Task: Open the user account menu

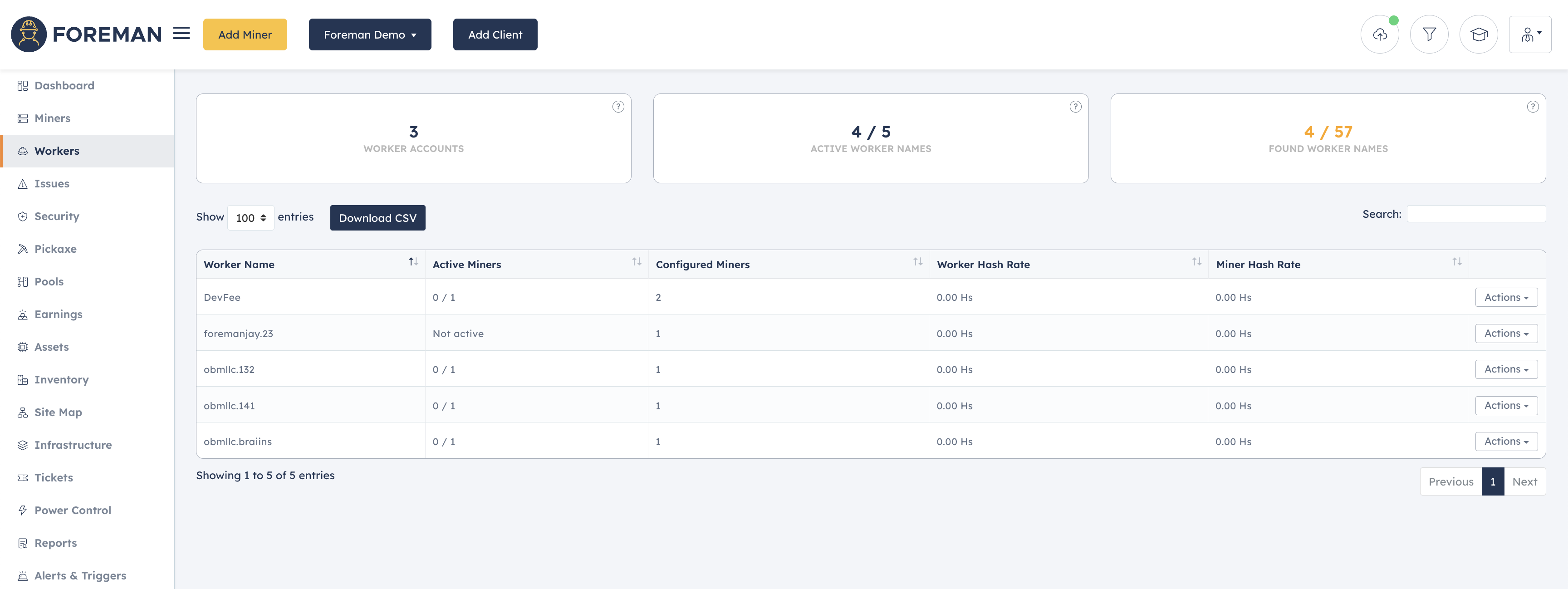Action: coord(1529,34)
